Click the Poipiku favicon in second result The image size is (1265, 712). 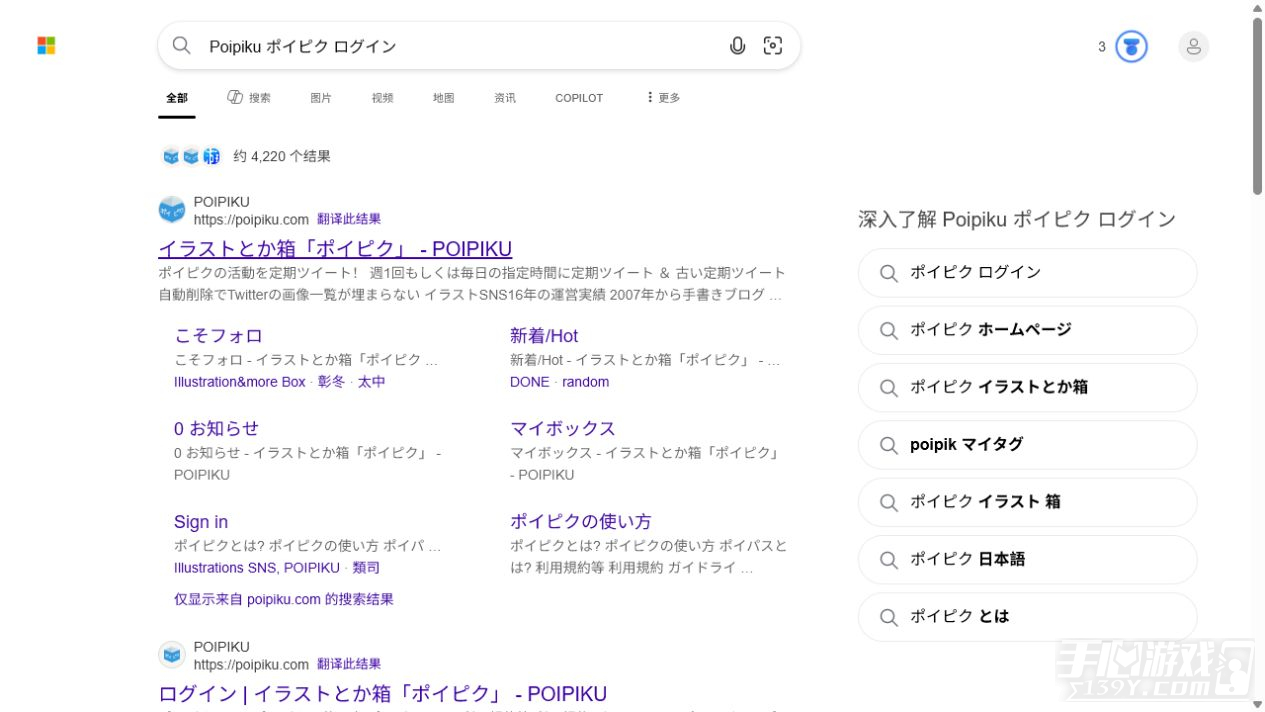click(172, 655)
